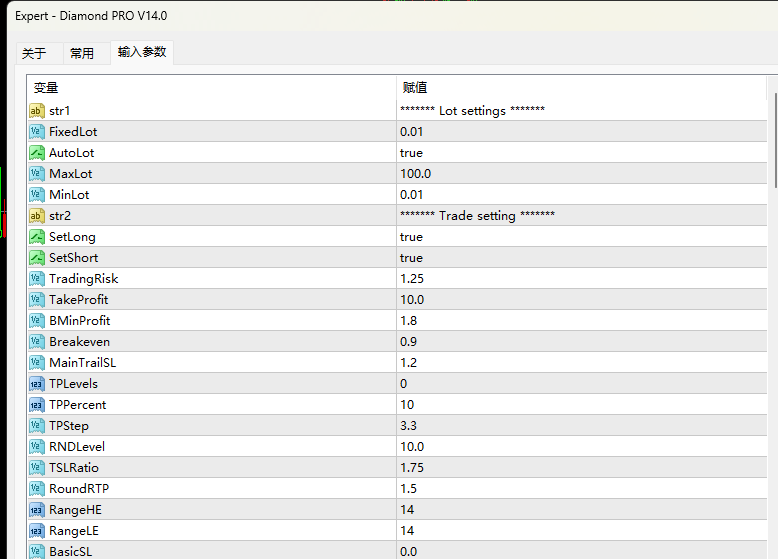
Task: Switch to the 关于 tab
Action: (x=34, y=54)
